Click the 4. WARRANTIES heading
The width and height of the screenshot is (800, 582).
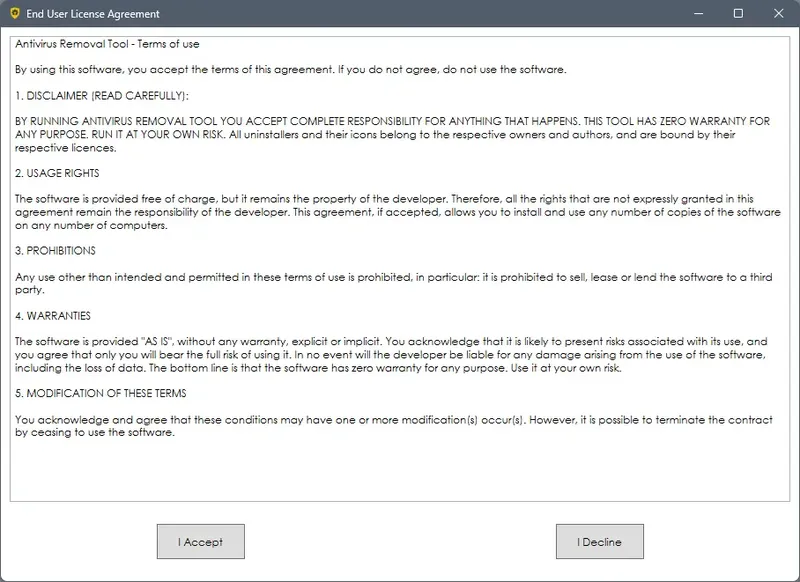[54, 316]
